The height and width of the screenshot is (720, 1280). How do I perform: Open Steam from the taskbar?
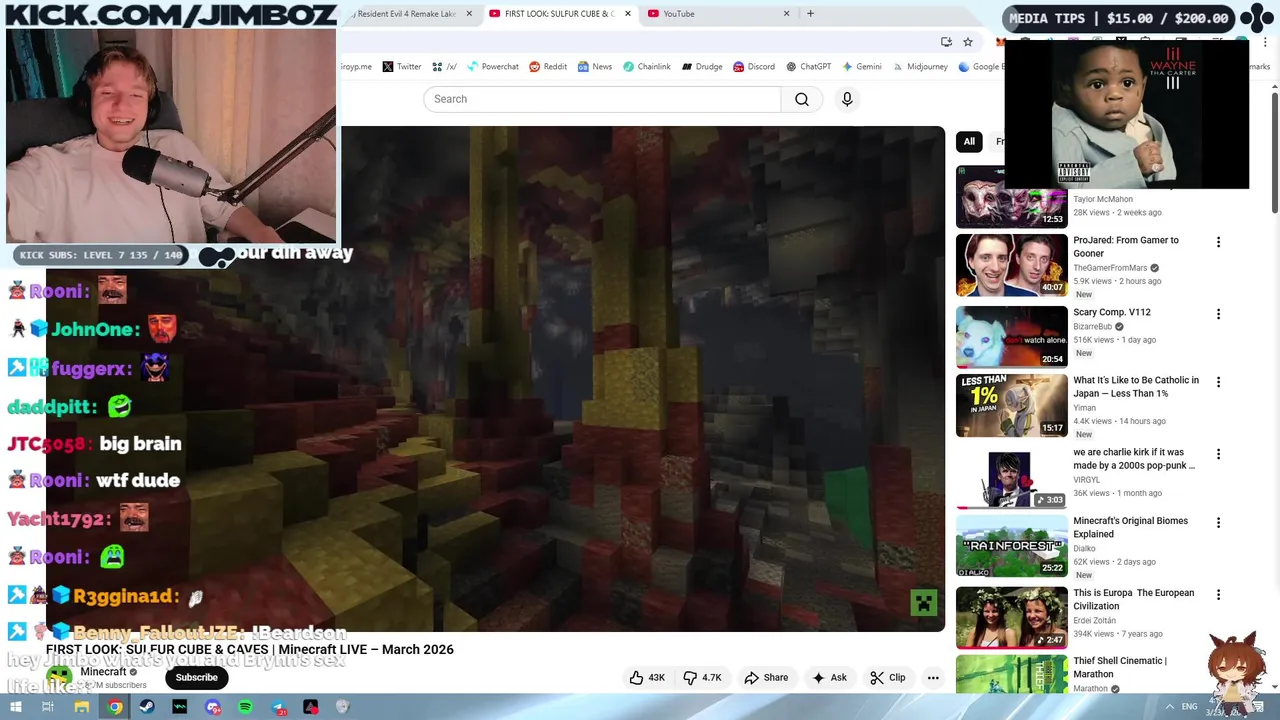point(147,707)
